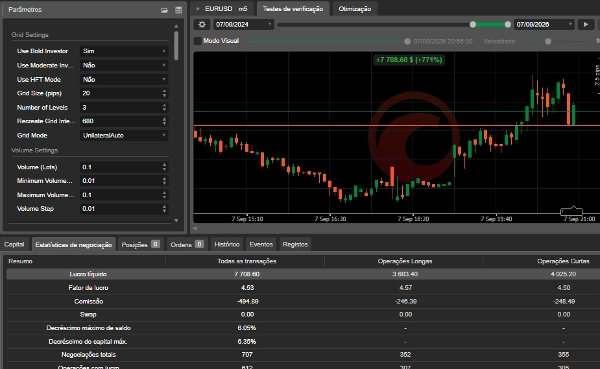Viewport: 600px width, 369px height.
Task: Open the Registos tab
Action: pyautogui.click(x=295, y=244)
